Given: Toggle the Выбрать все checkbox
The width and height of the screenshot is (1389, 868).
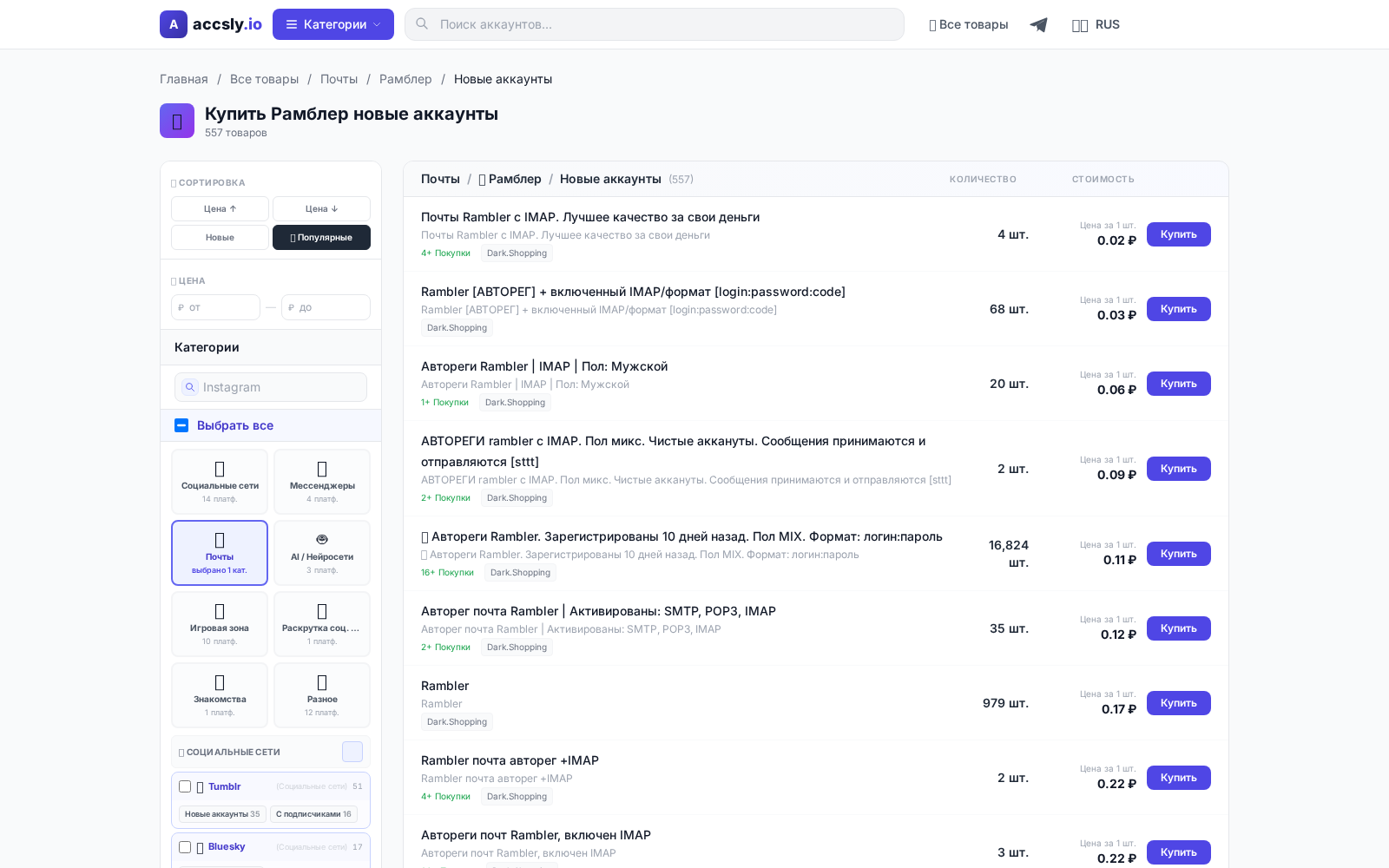Looking at the screenshot, I should tap(181, 425).
